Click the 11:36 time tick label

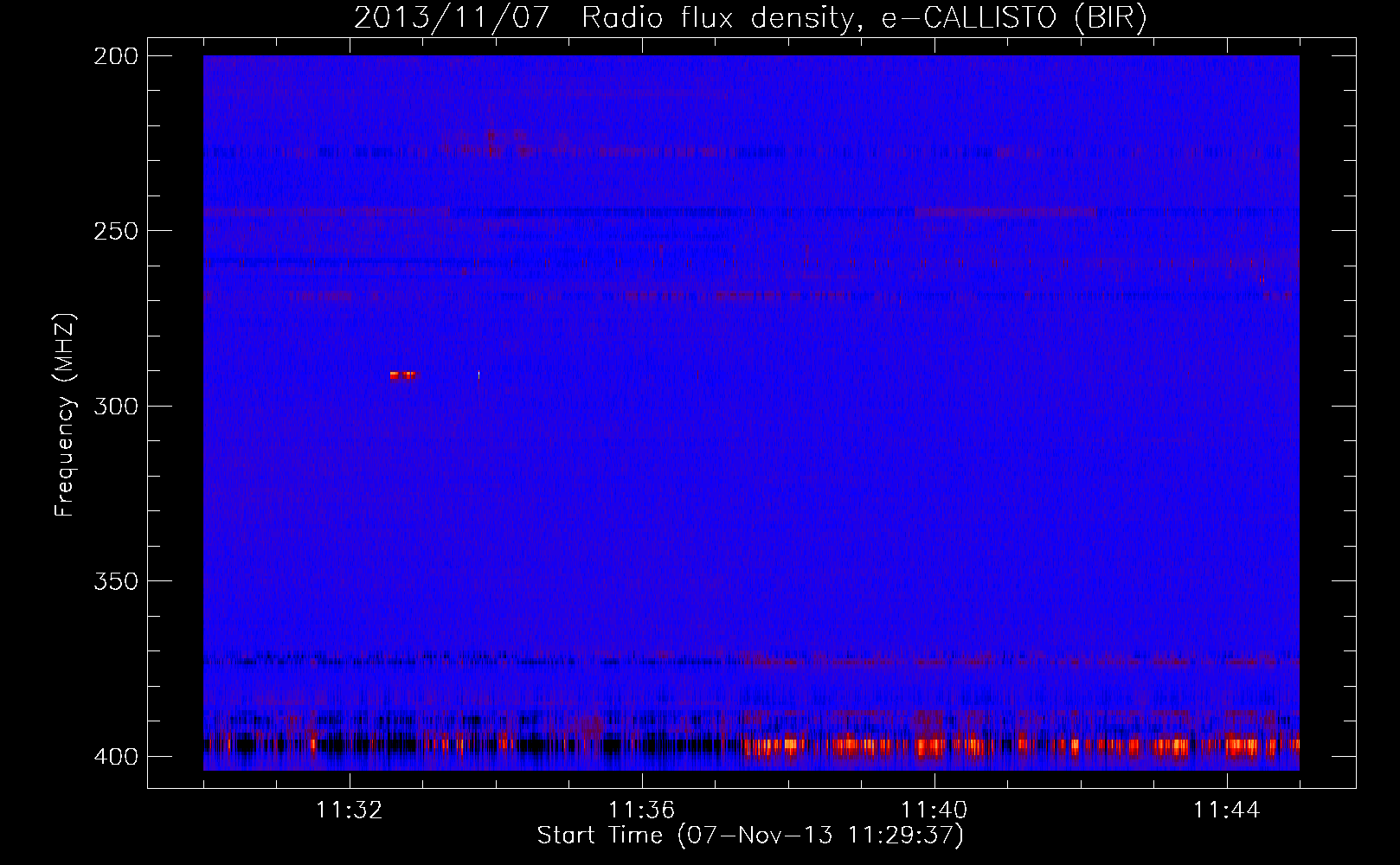(642, 811)
